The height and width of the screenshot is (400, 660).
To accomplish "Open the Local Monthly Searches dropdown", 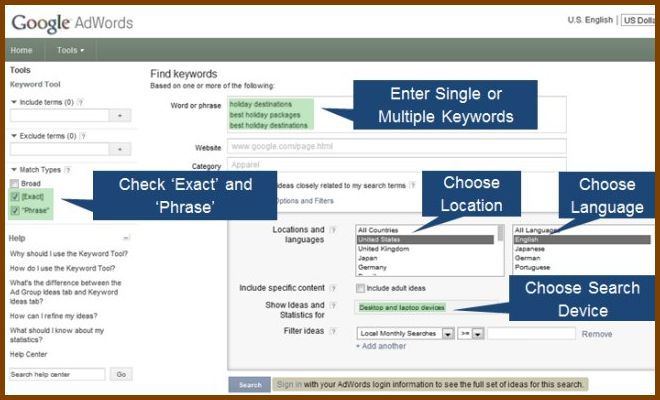I will tap(405, 333).
